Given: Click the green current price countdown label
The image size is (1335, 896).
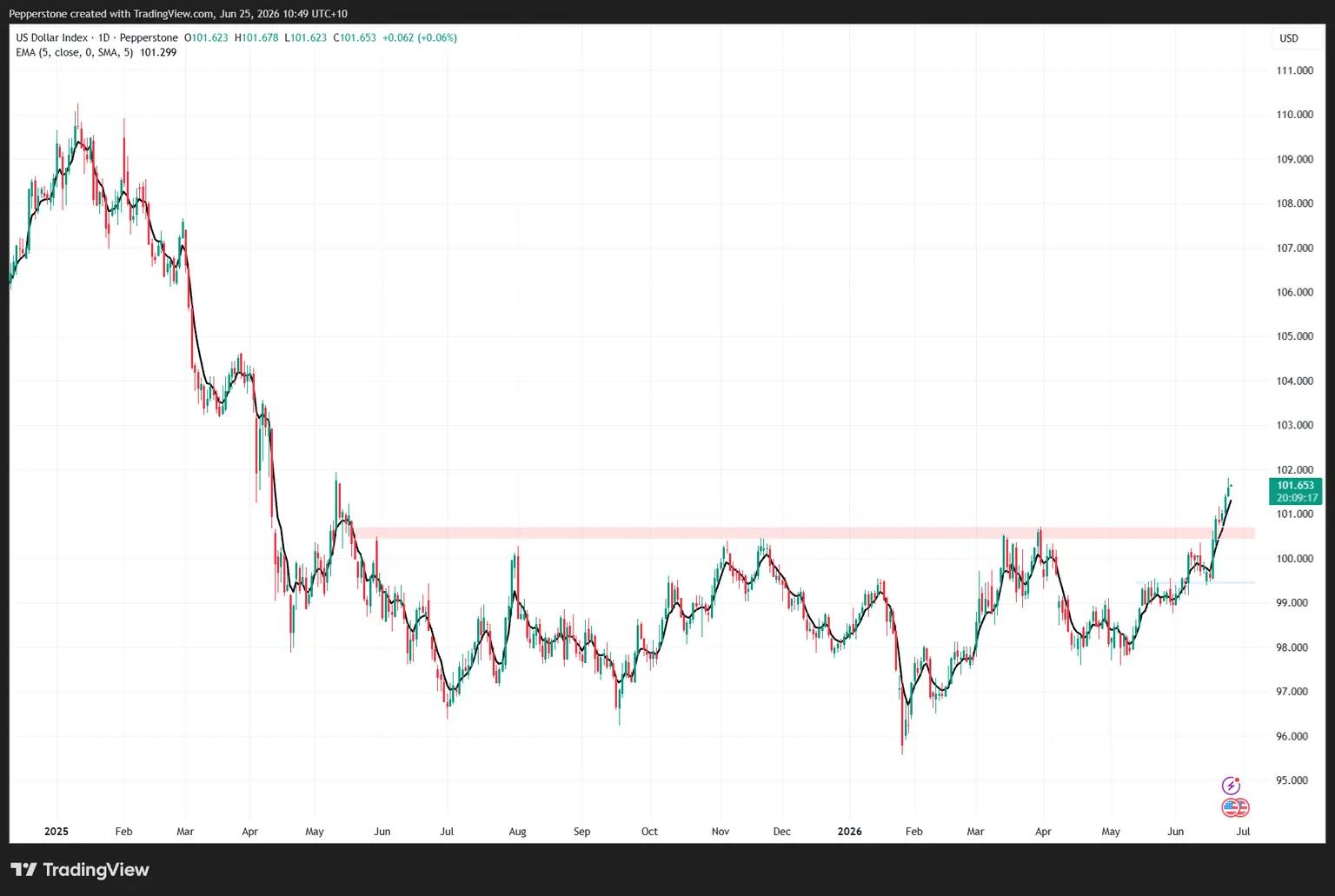Looking at the screenshot, I should point(1297,492).
